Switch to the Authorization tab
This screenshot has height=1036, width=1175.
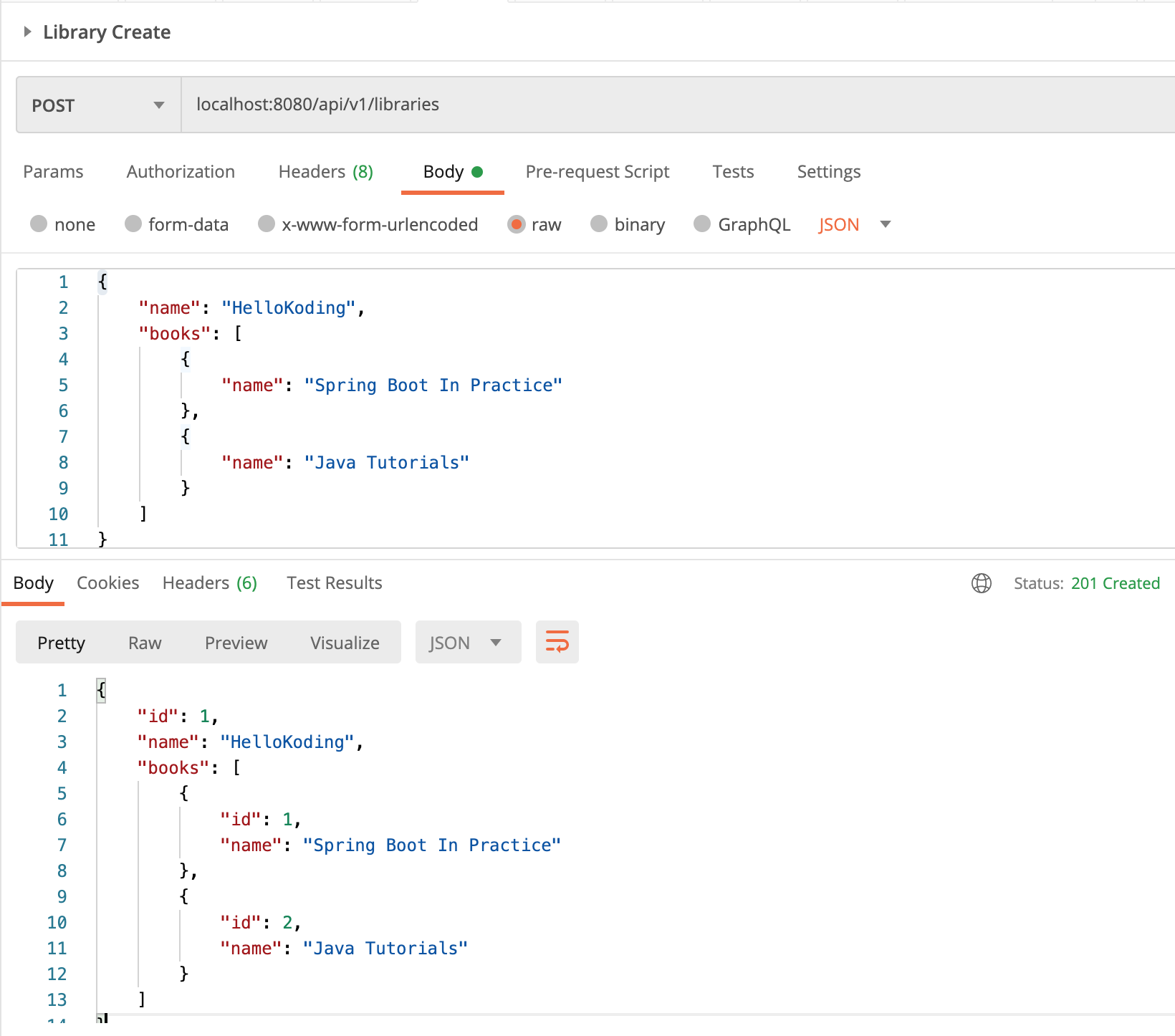tap(181, 171)
